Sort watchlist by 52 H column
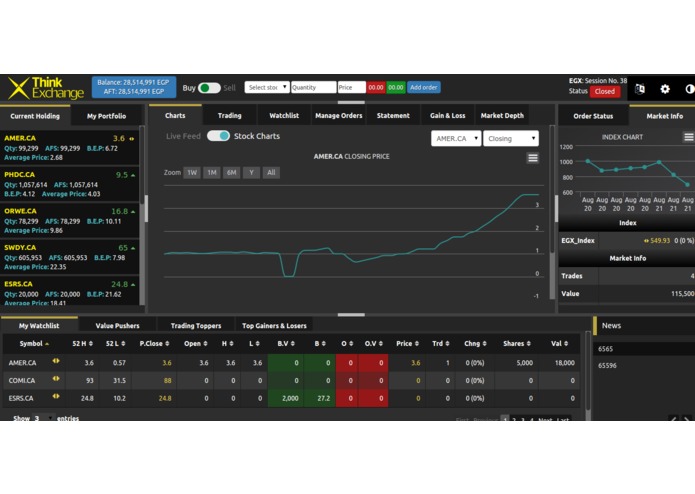Image resolution: width=695 pixels, height=494 pixels. pos(82,343)
